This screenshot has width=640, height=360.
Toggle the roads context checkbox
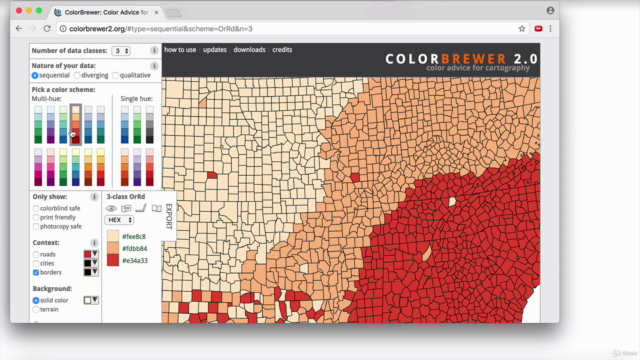(x=36, y=255)
